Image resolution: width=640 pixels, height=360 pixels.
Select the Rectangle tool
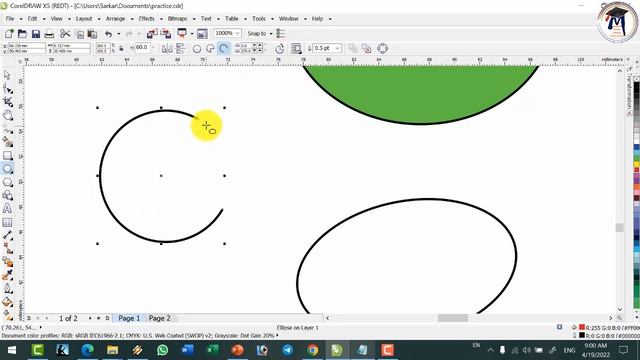coord(7,156)
